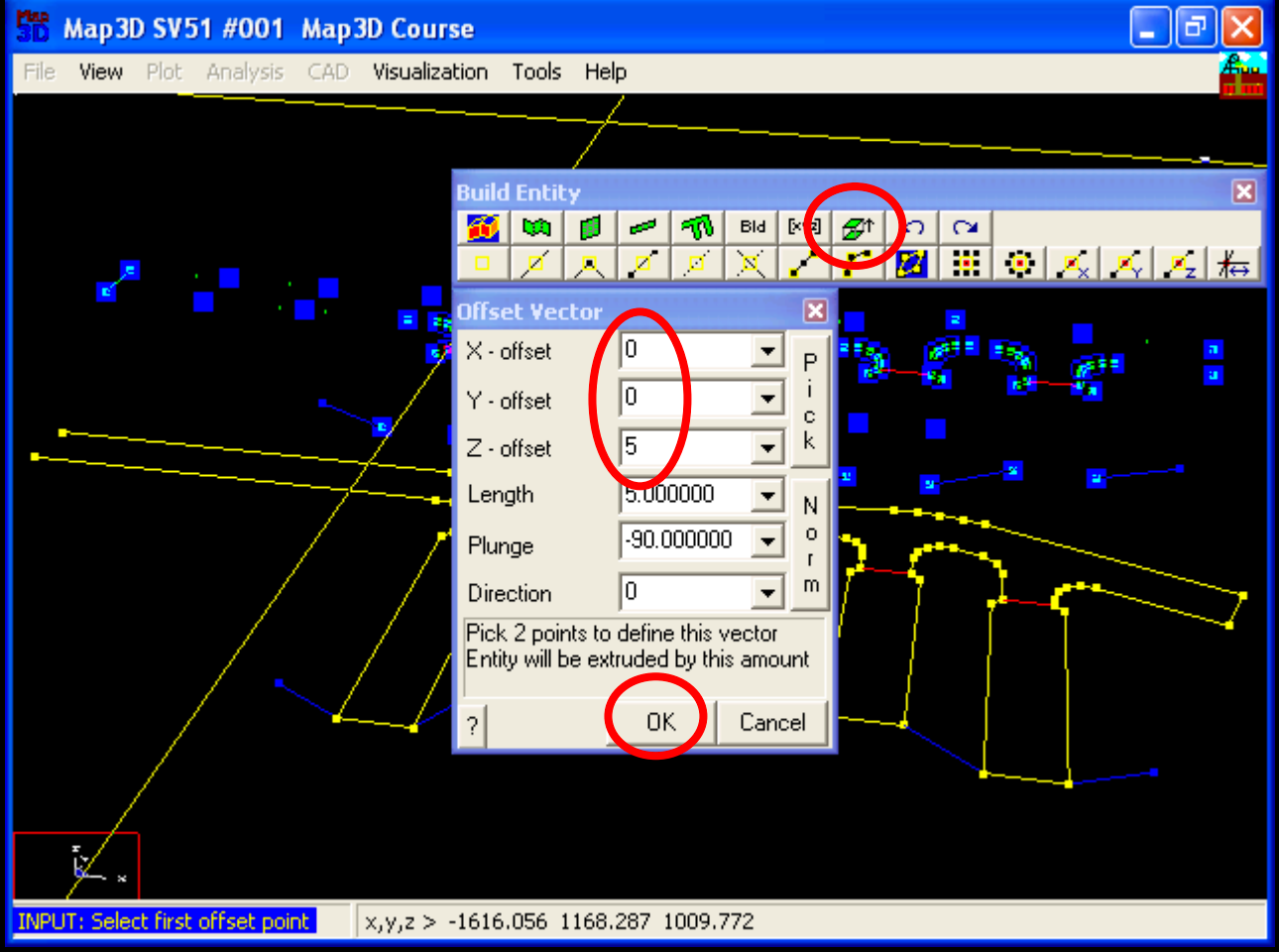Image resolution: width=1279 pixels, height=952 pixels.
Task: Cancel the Offset Vector dialog
Action: point(772,722)
